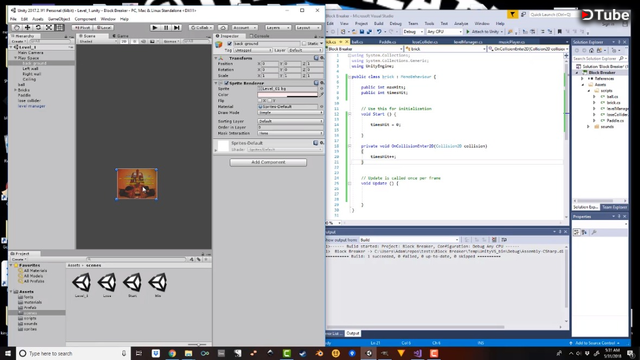Expand sounds folder in Solution Explorer

pyautogui.click(x=588, y=127)
